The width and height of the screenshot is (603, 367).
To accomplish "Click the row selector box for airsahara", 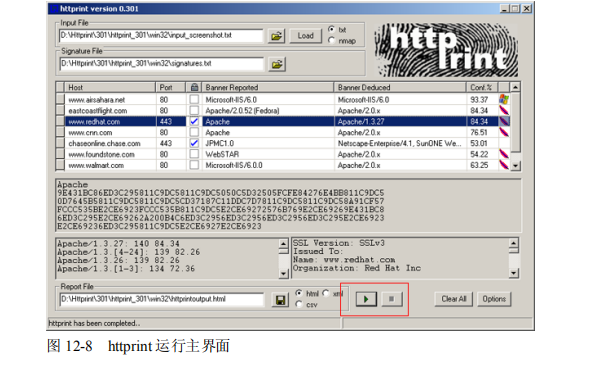I will [60, 100].
